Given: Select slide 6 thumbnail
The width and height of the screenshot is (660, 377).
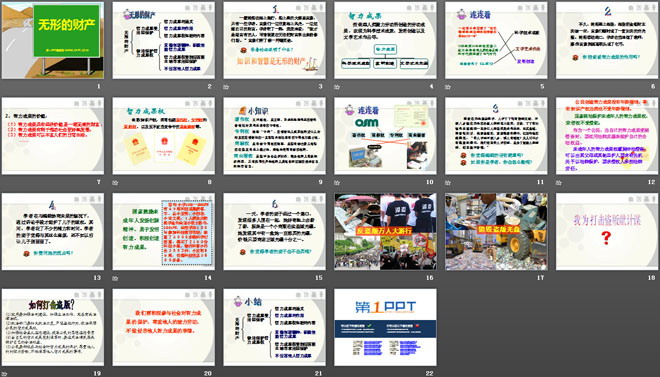Looking at the screenshot, I should click(x=607, y=40).
